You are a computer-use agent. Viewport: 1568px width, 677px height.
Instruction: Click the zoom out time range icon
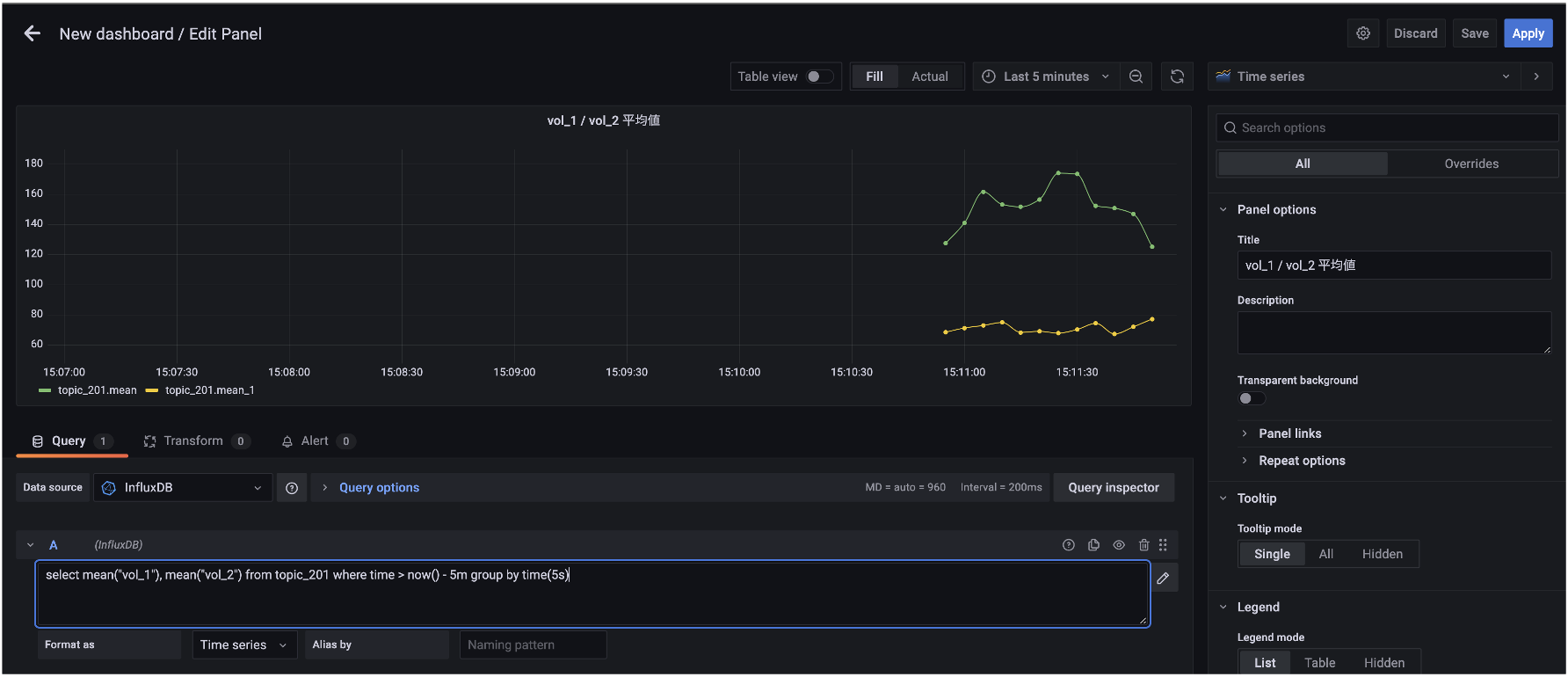coord(1136,76)
